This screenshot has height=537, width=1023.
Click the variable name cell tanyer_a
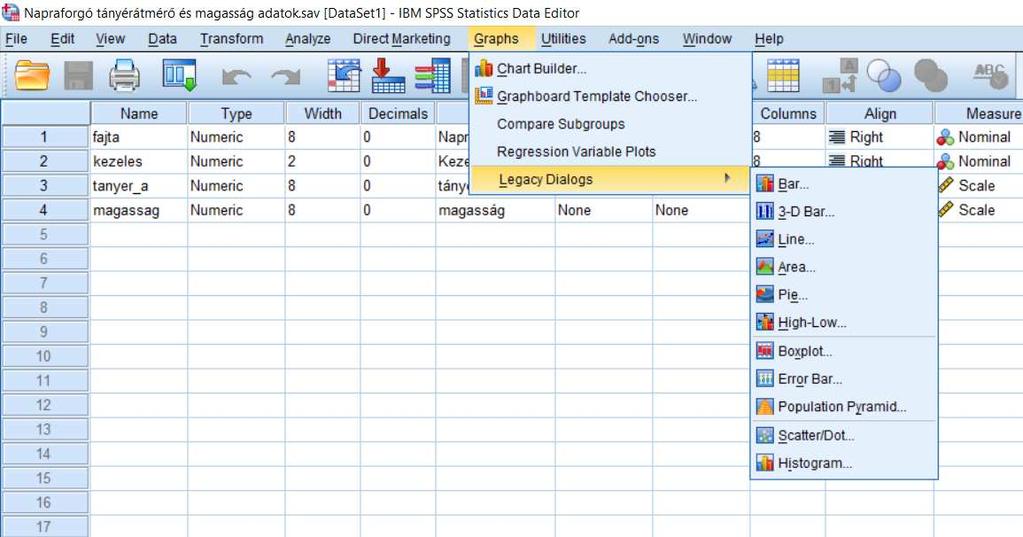tap(139, 186)
